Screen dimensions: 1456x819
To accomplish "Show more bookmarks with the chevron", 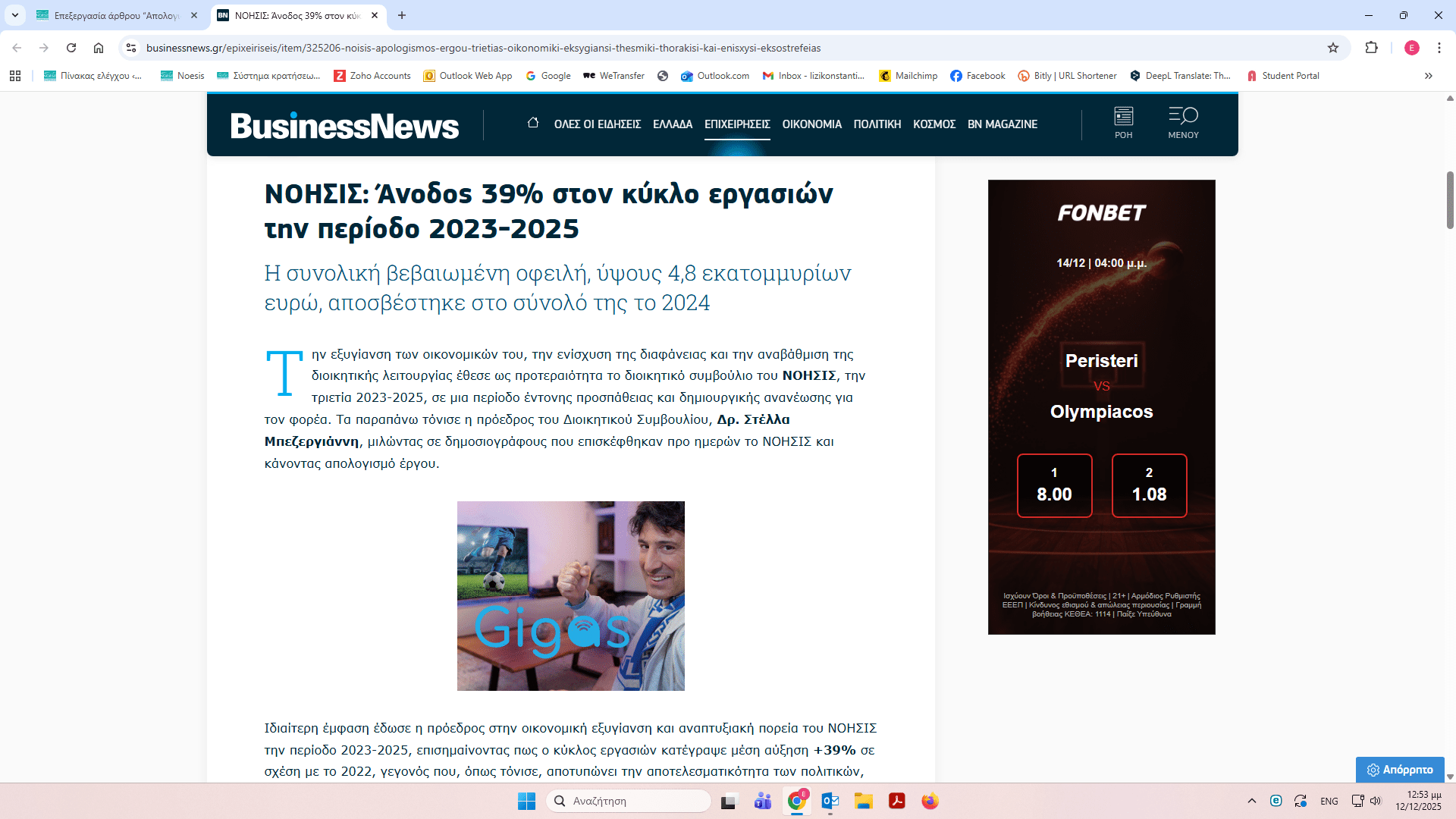I will point(1428,76).
